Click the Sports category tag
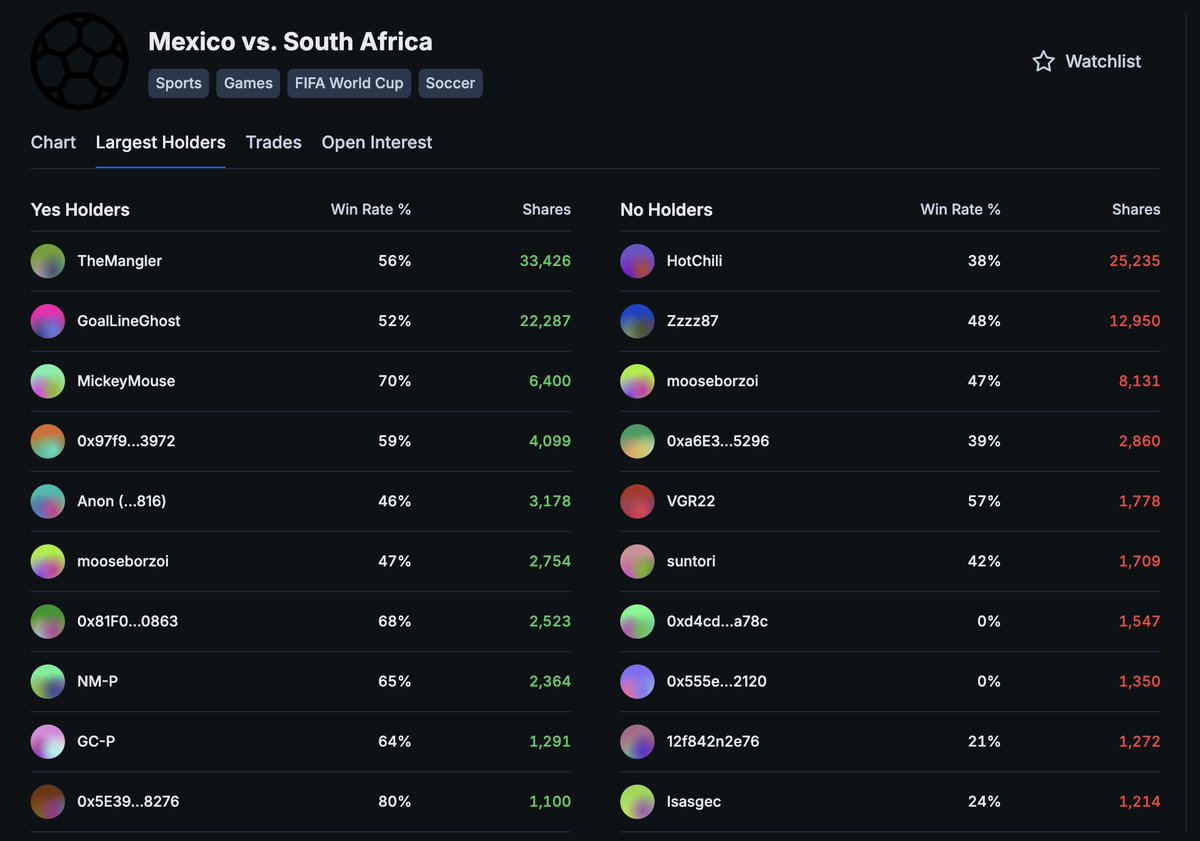 pos(179,83)
